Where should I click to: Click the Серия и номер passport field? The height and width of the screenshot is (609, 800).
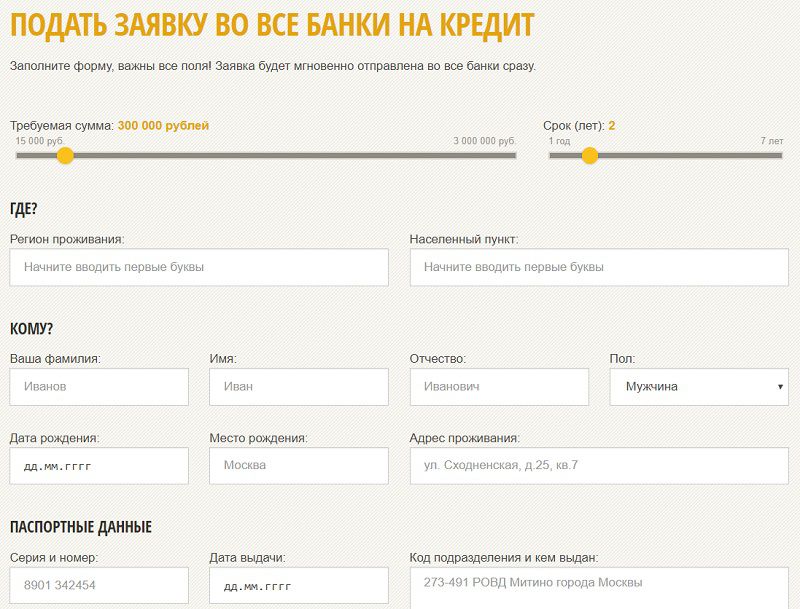click(99, 586)
